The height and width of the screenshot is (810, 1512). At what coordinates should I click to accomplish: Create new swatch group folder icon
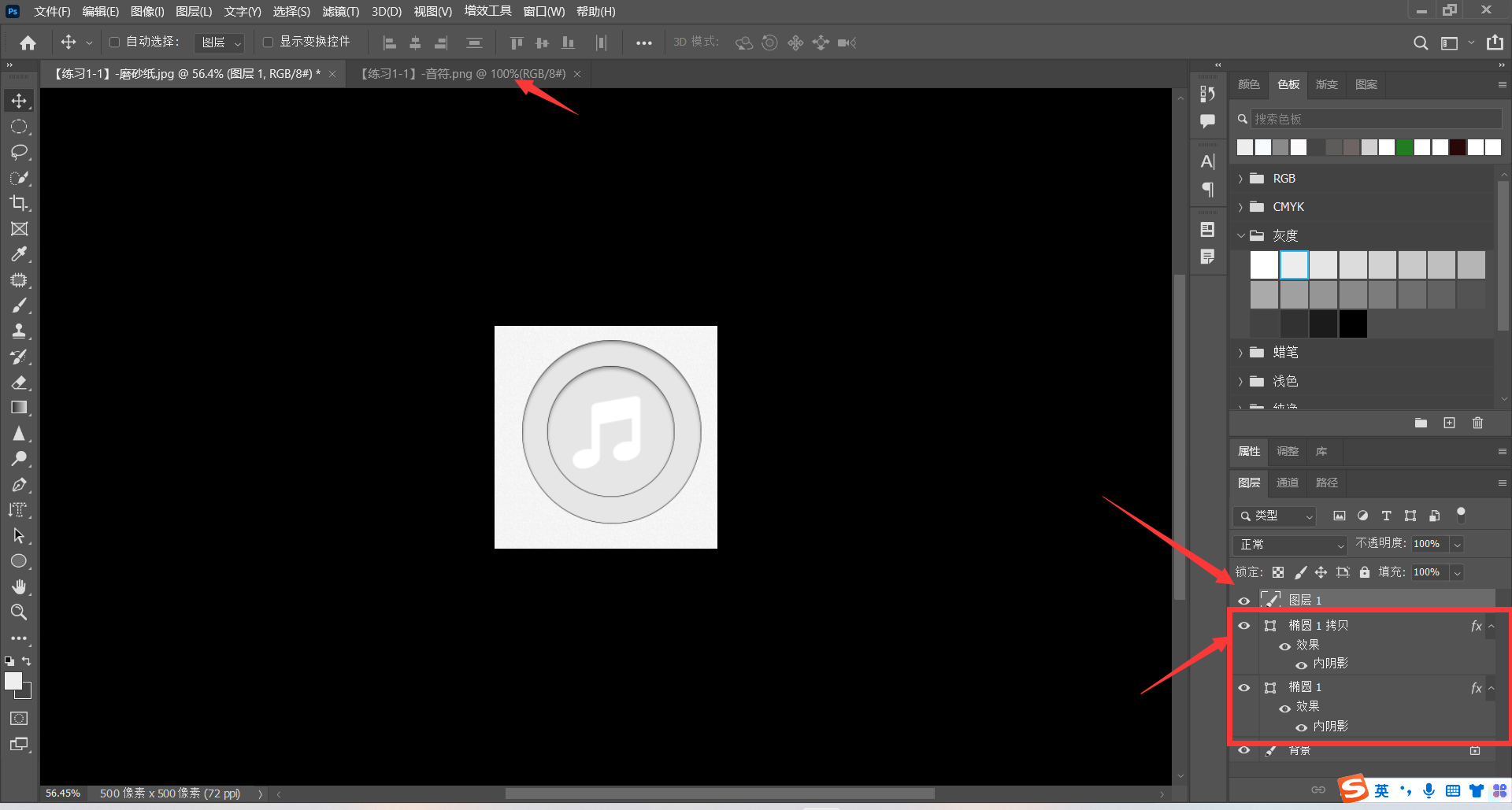[1421, 423]
